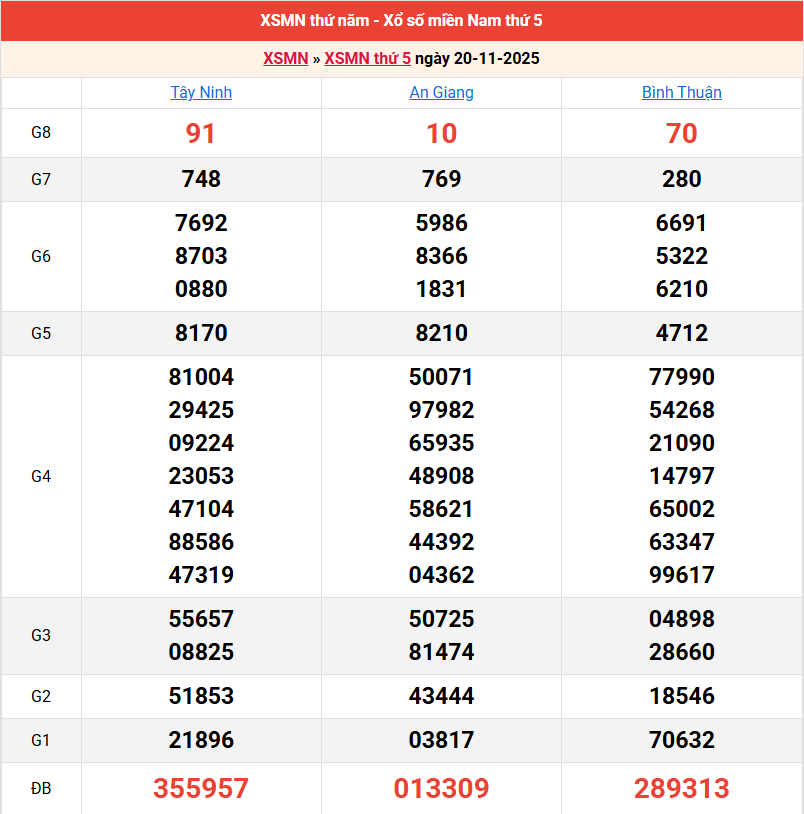Click Bình Thuận special prize 289313
The width and height of the screenshot is (804, 814).
[x=681, y=789]
